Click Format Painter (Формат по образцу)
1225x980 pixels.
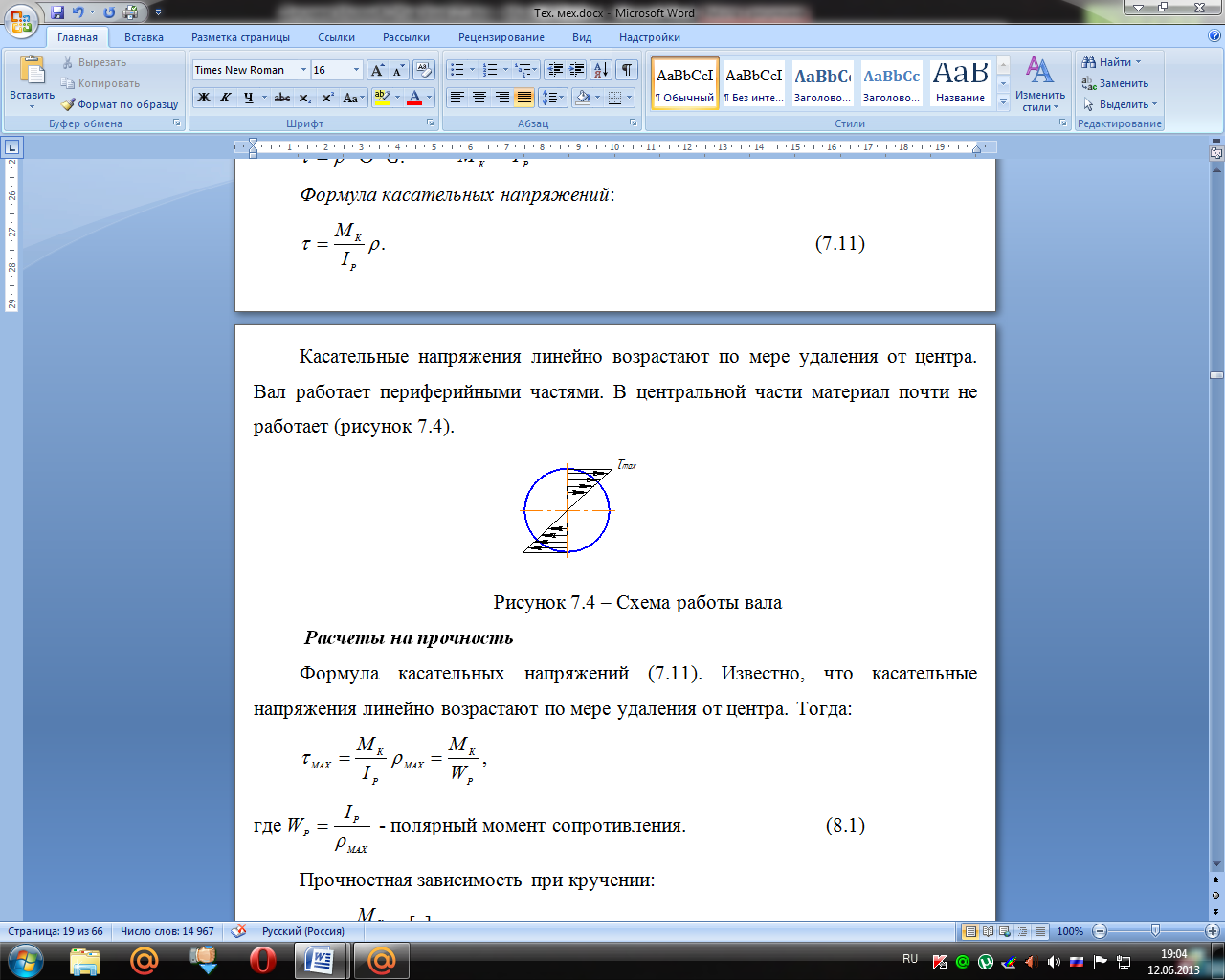[x=120, y=104]
